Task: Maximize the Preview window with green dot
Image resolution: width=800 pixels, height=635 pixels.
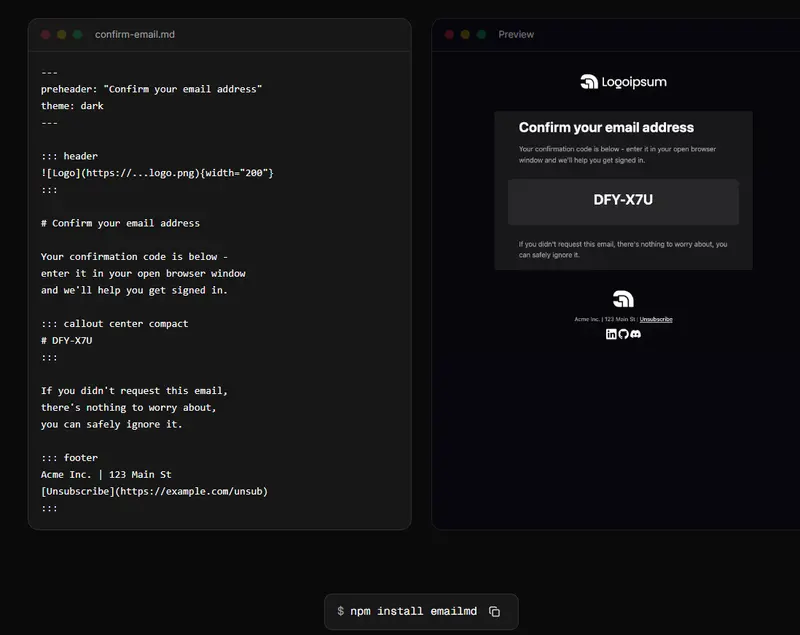Action: tap(481, 35)
